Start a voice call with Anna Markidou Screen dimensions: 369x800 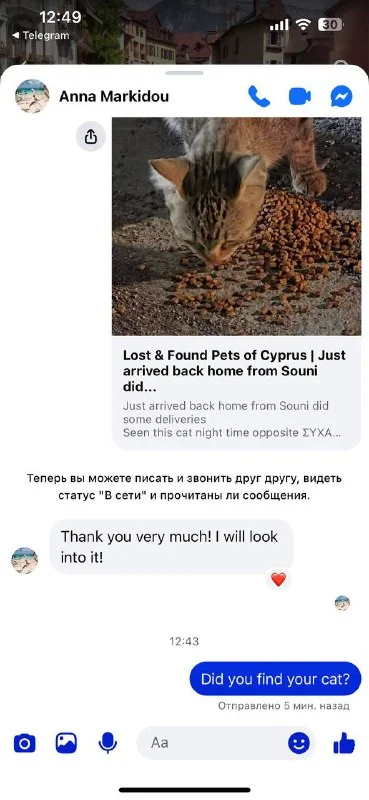tap(259, 96)
